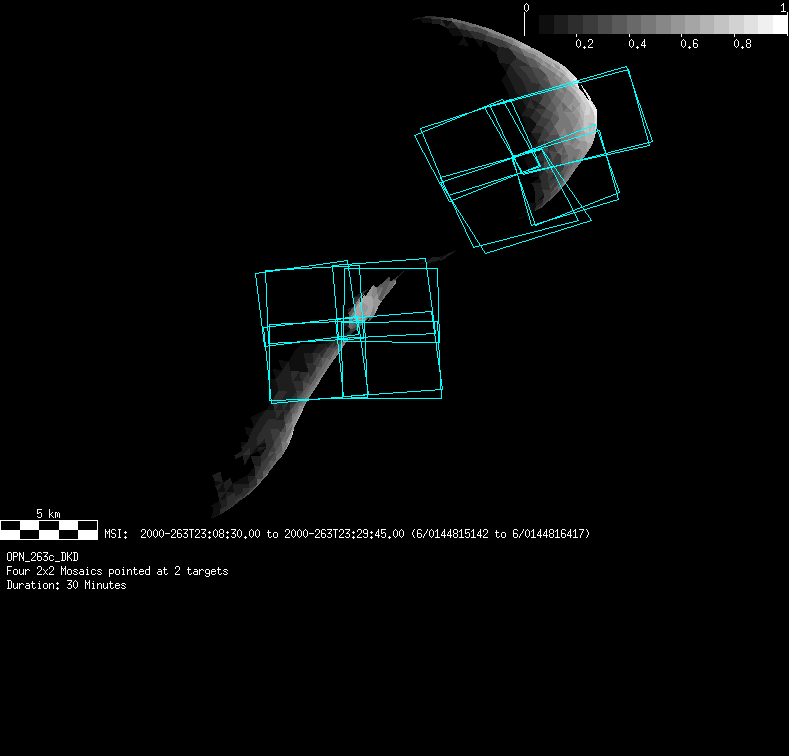Click the "Duration: 30 Minutes" text
Viewport: 789px width, 756px height.
click(66, 585)
